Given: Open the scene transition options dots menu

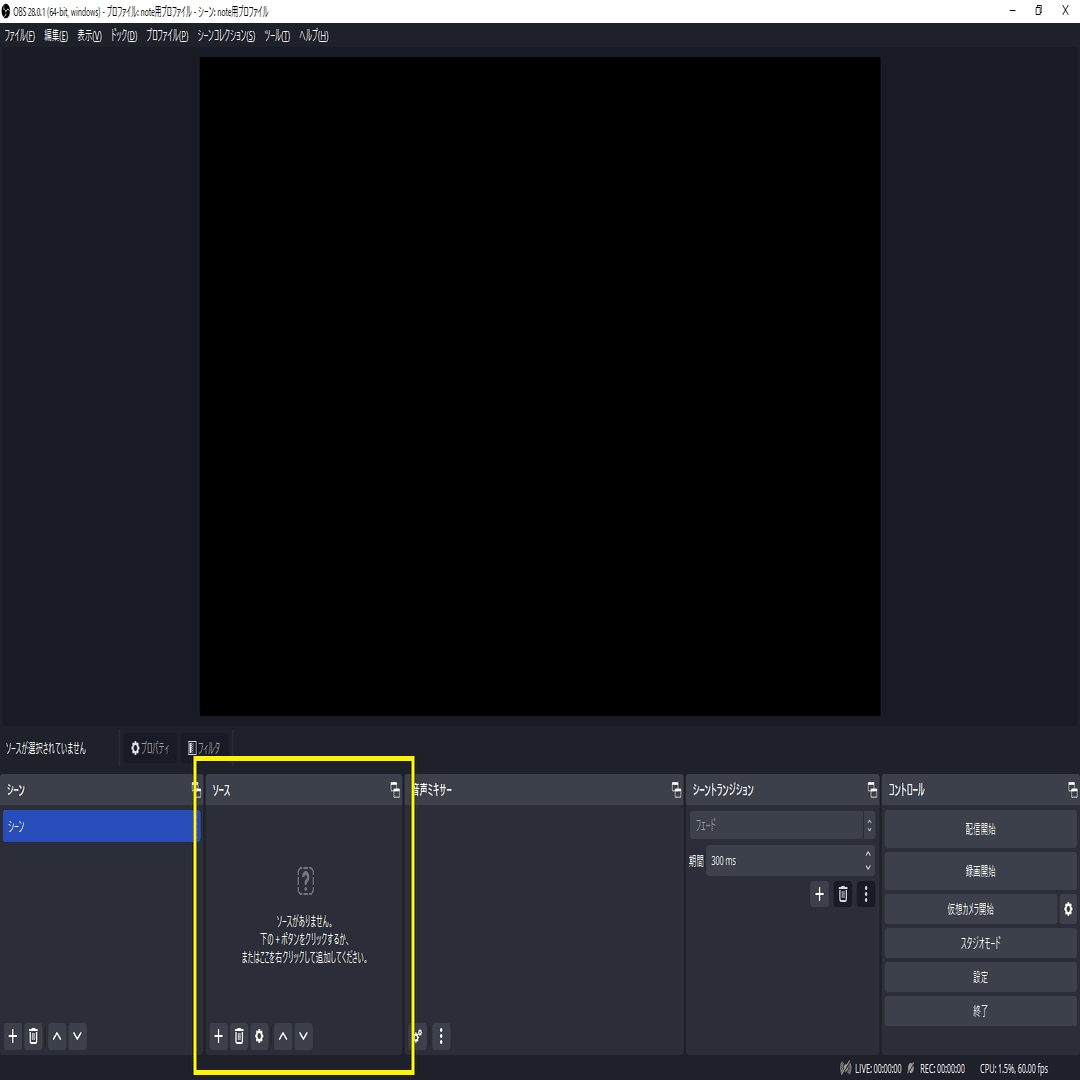Looking at the screenshot, I should point(866,894).
